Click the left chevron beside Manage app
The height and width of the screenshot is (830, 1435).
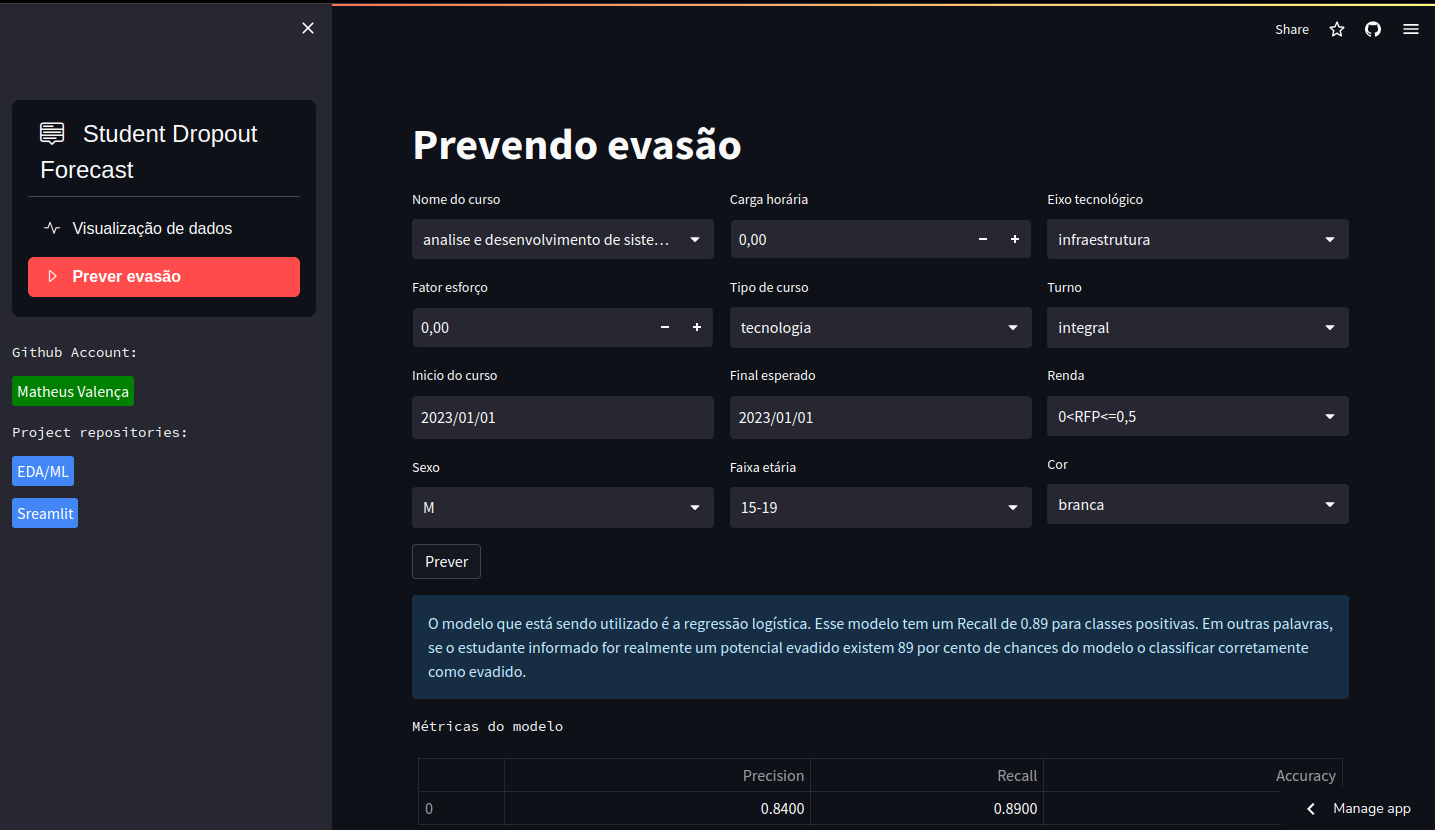click(x=1311, y=808)
